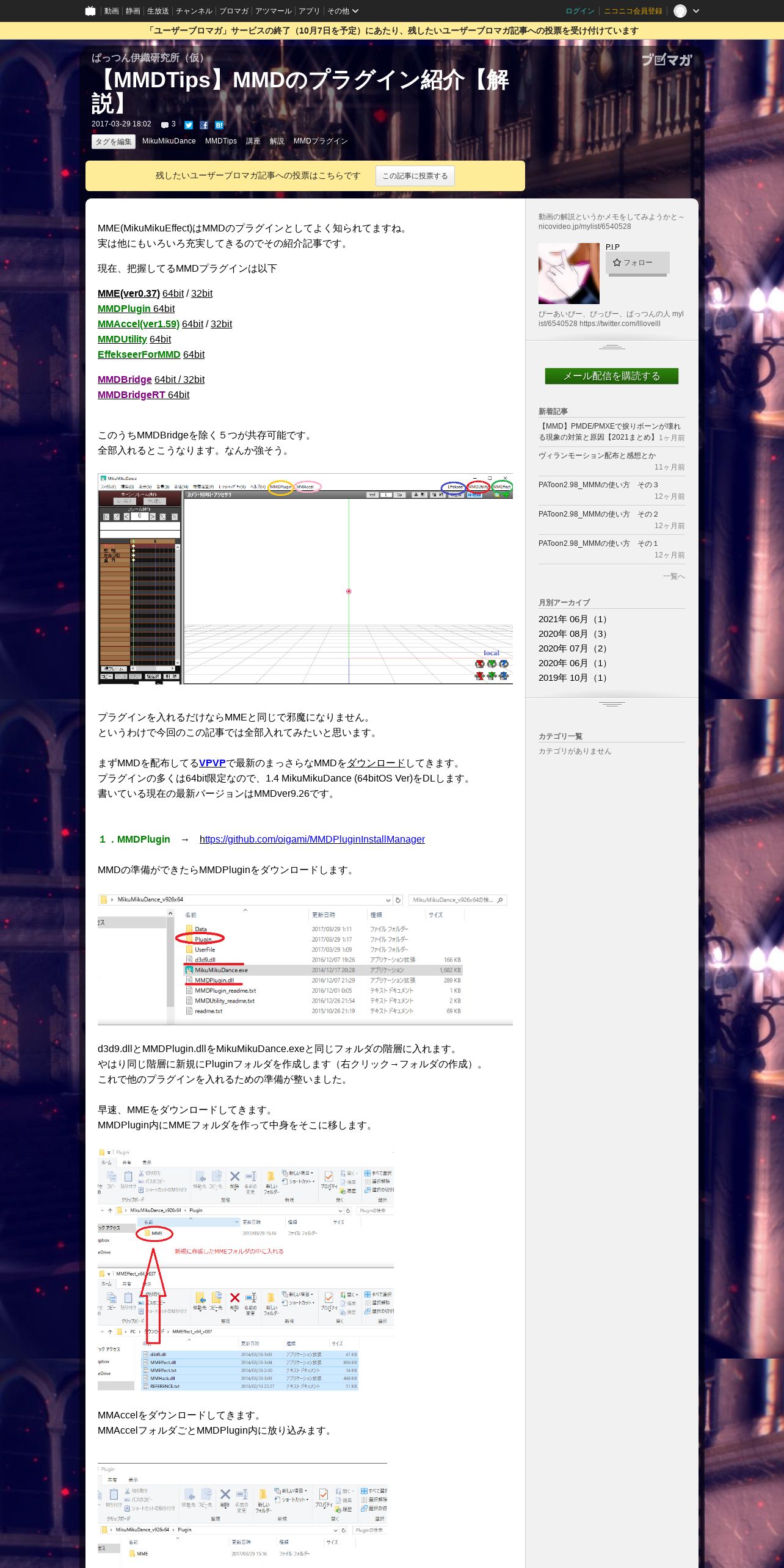Screen dimensions: 784x1568
Task: Open archive 2019年 10月（1）
Action: click(574, 678)
